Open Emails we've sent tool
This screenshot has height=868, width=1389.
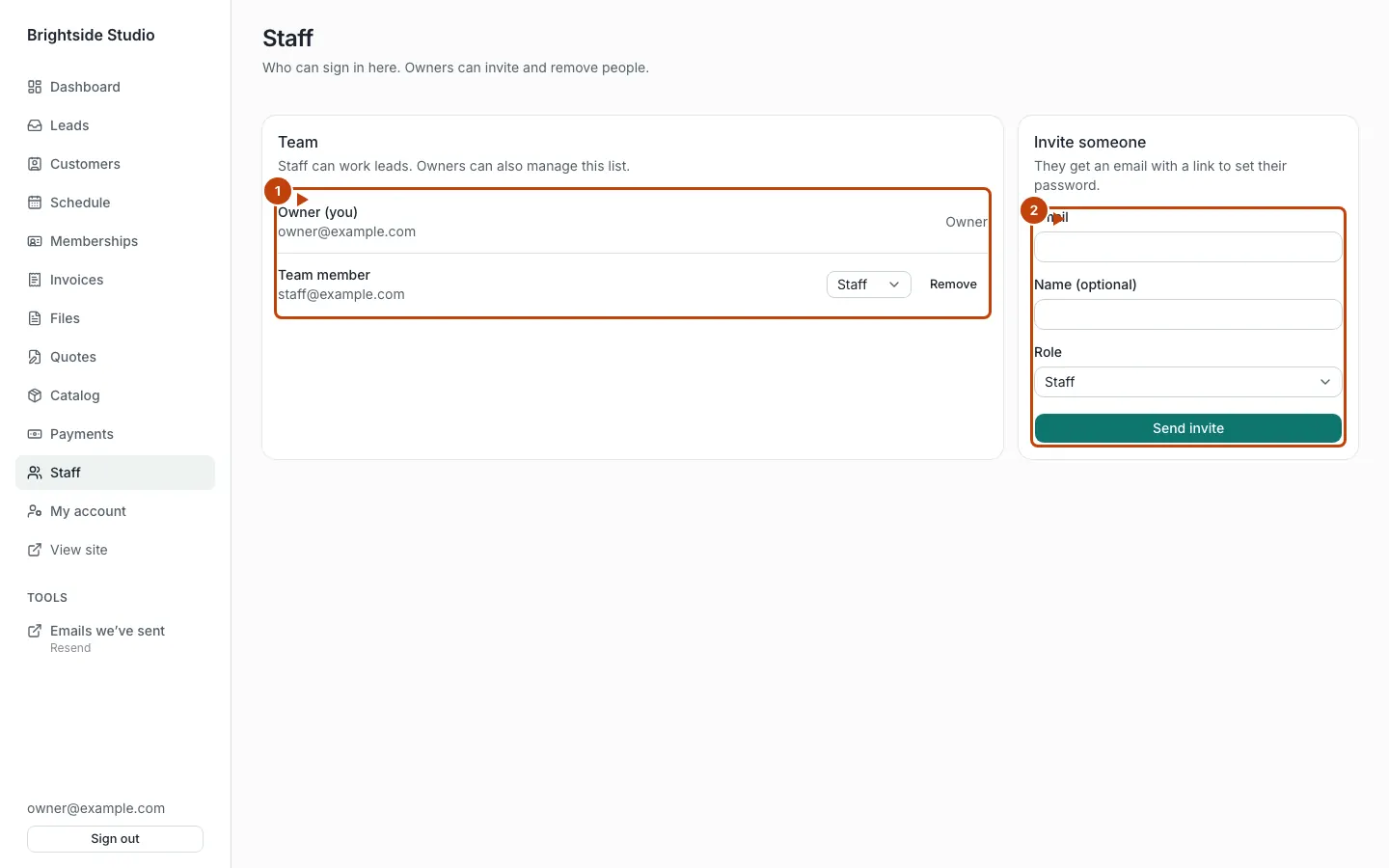coord(115,638)
